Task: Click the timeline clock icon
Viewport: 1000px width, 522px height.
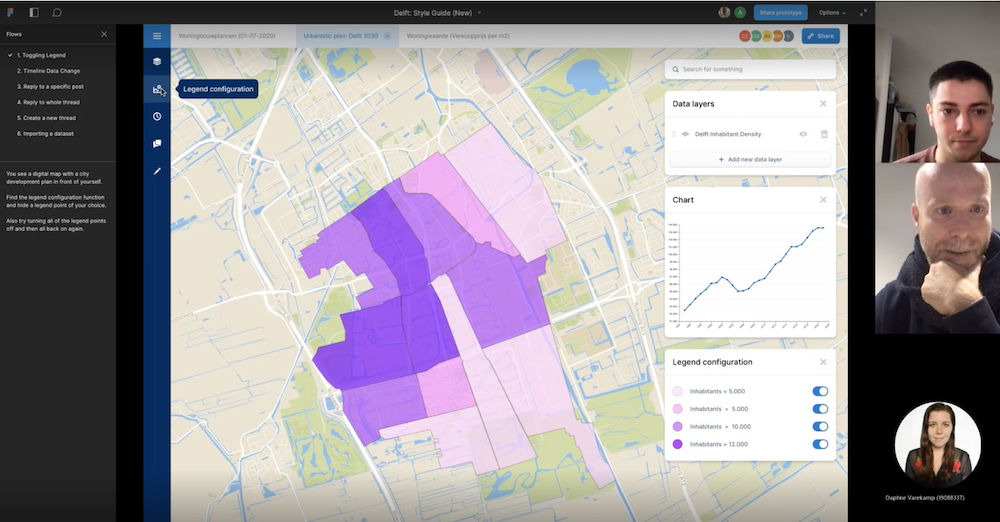Action: coord(157,117)
